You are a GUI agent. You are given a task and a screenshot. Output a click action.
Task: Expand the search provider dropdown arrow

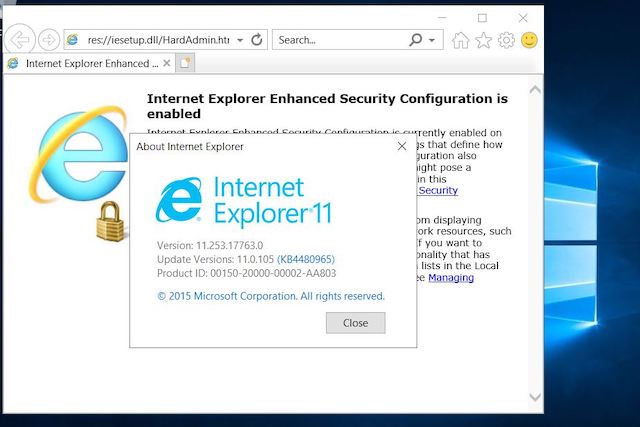pos(431,40)
